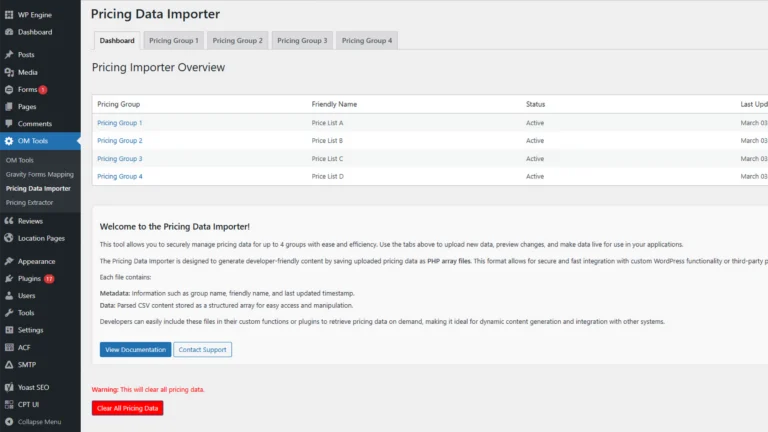Open the Pricing Group 2 tab
The height and width of the screenshot is (432, 768).
238,41
